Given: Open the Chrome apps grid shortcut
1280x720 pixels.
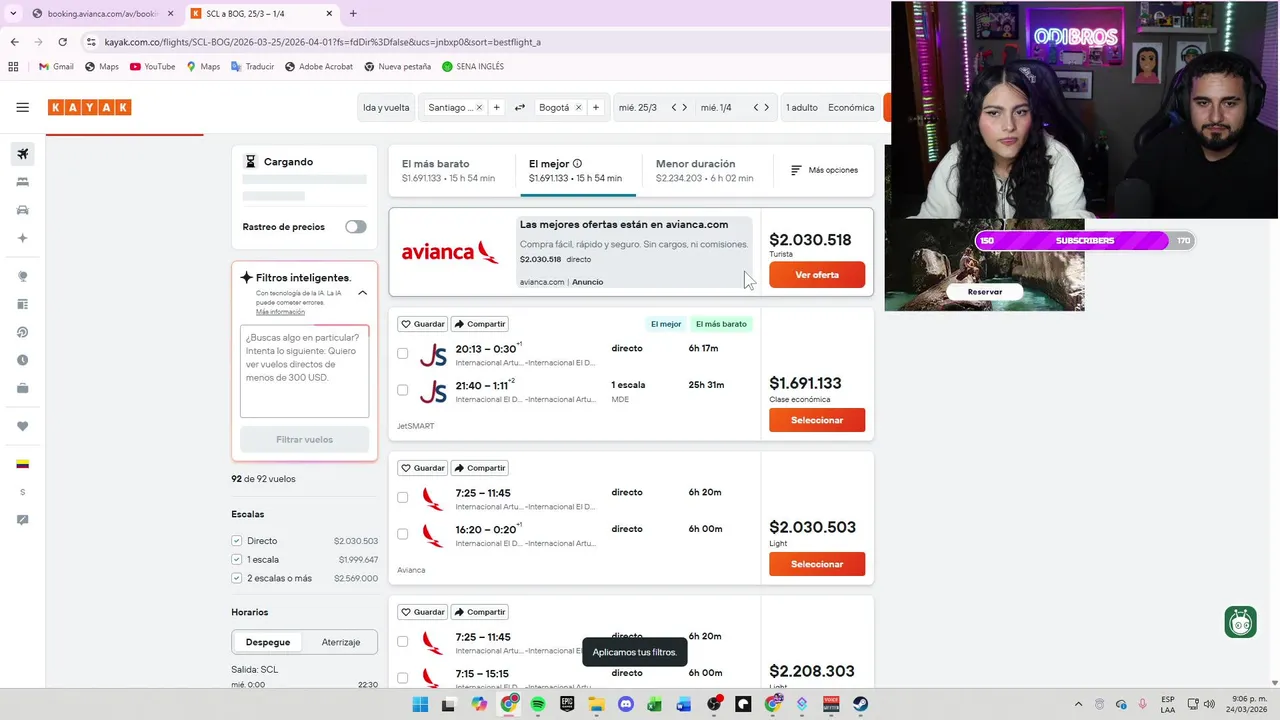Looking at the screenshot, I should click(x=13, y=66).
